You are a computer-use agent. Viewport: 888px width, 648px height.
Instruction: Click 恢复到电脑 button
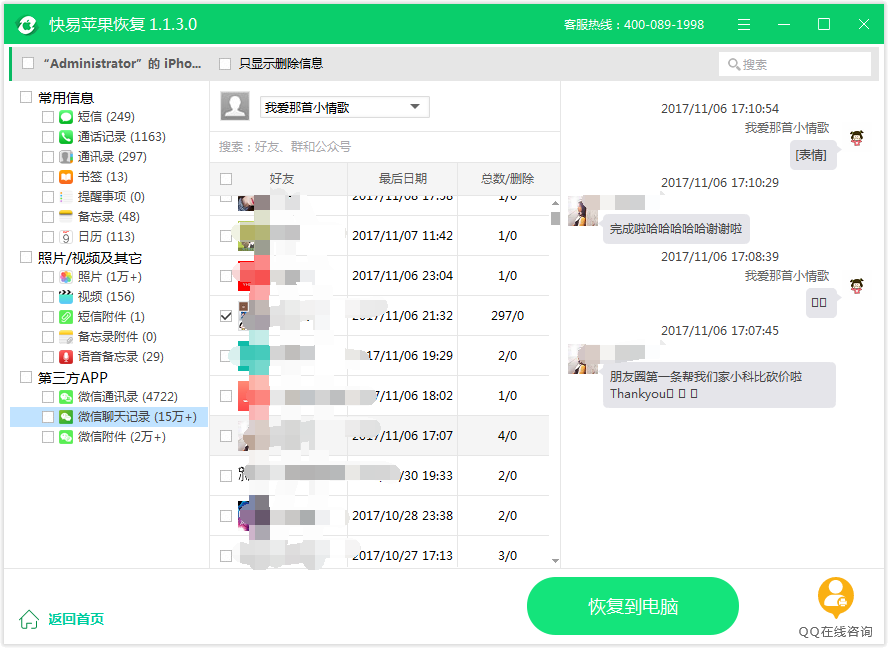[633, 606]
